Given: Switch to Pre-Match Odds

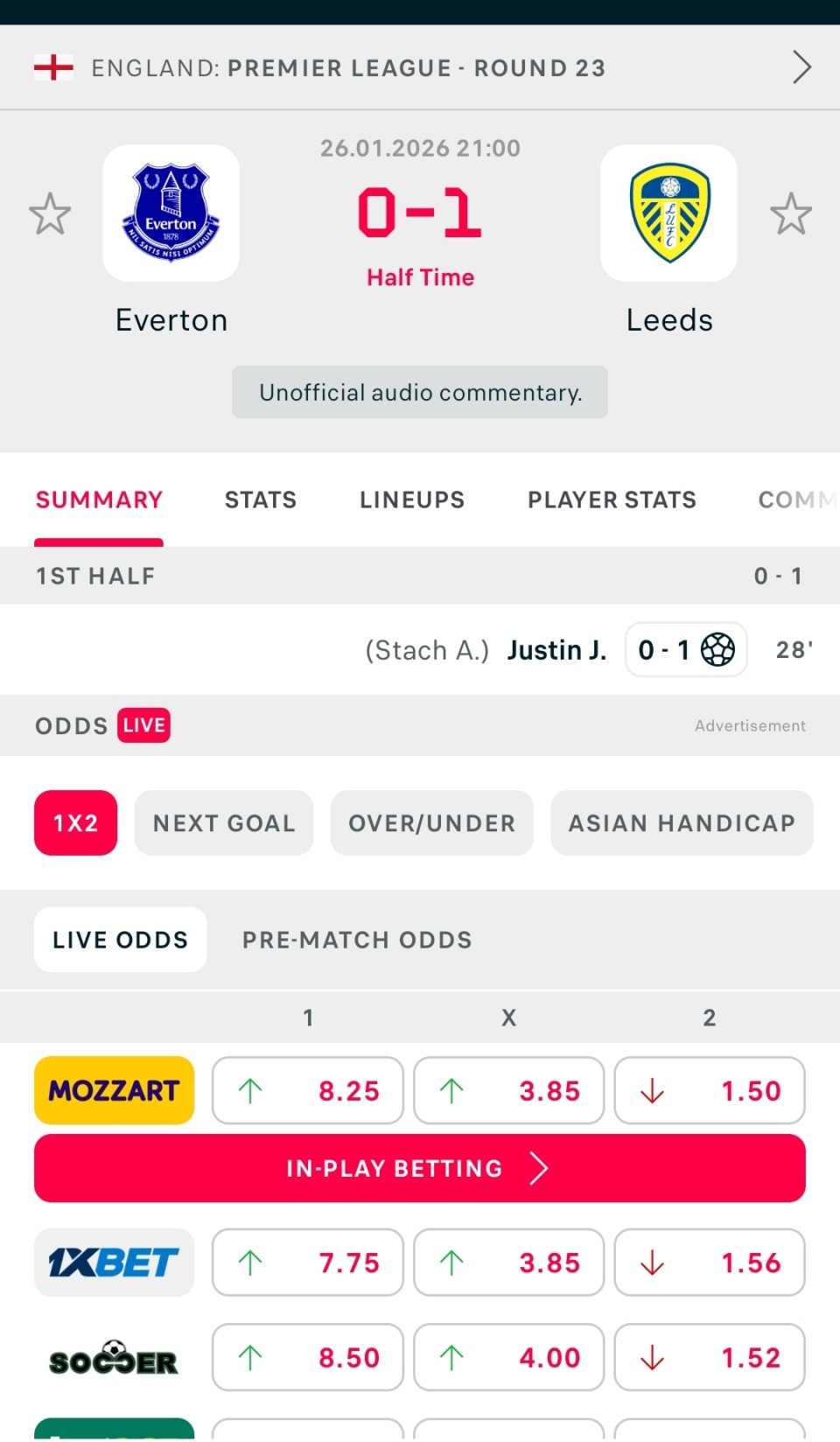Looking at the screenshot, I should pyautogui.click(x=357, y=940).
